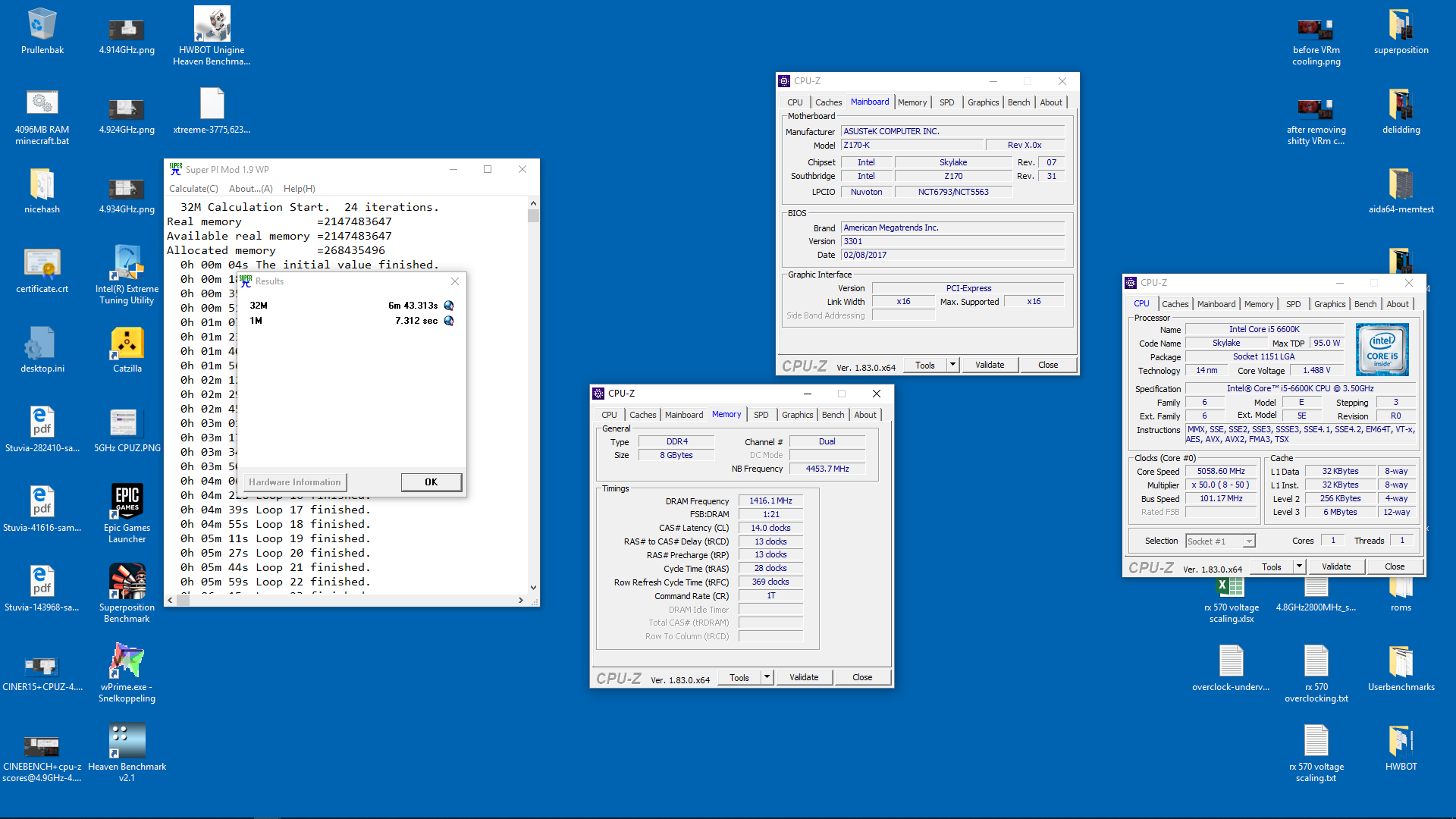Open Help(H) menu in Super PI
Image resolution: width=1456 pixels, height=819 pixels.
(300, 189)
